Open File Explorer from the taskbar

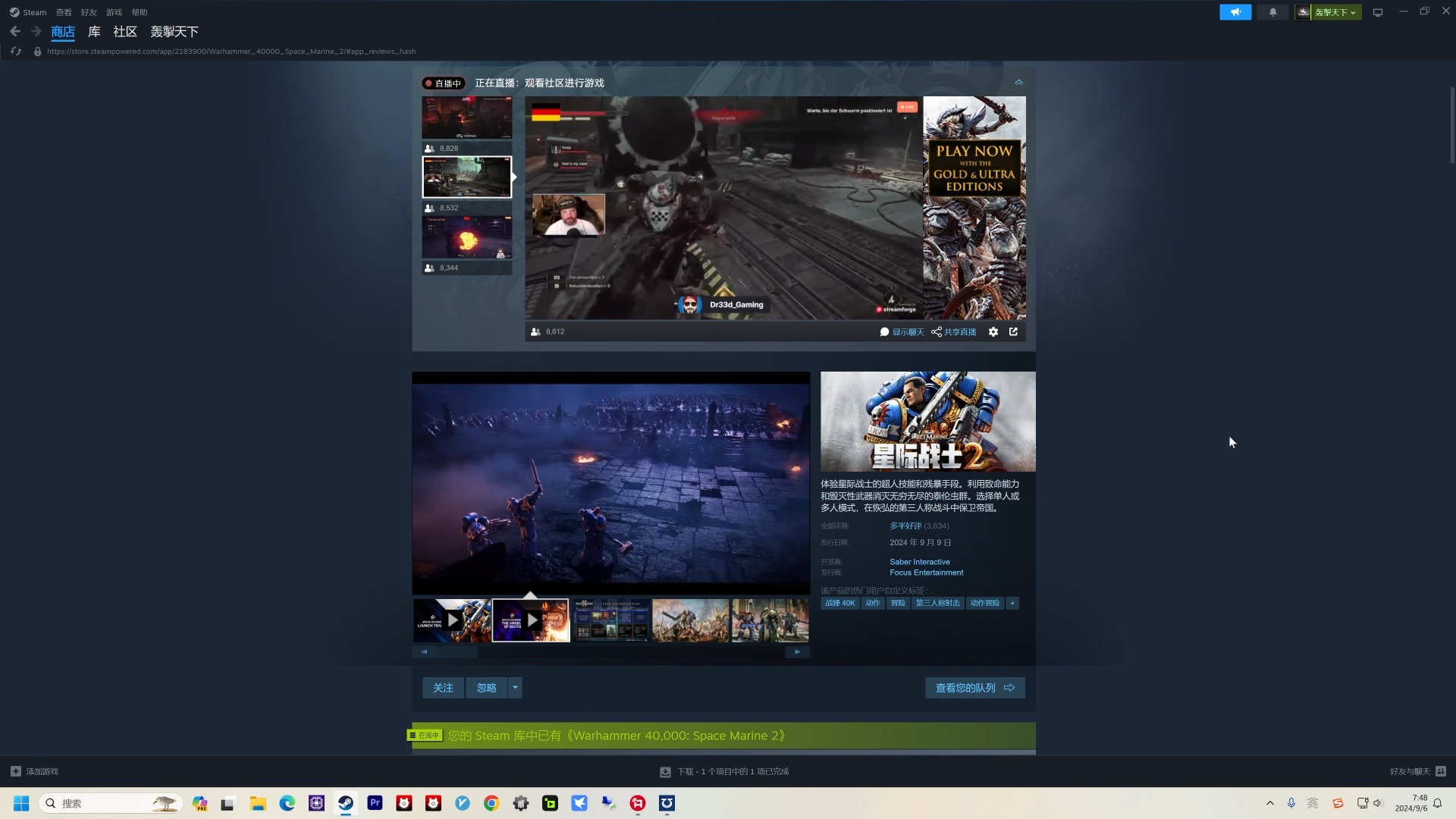(x=258, y=803)
